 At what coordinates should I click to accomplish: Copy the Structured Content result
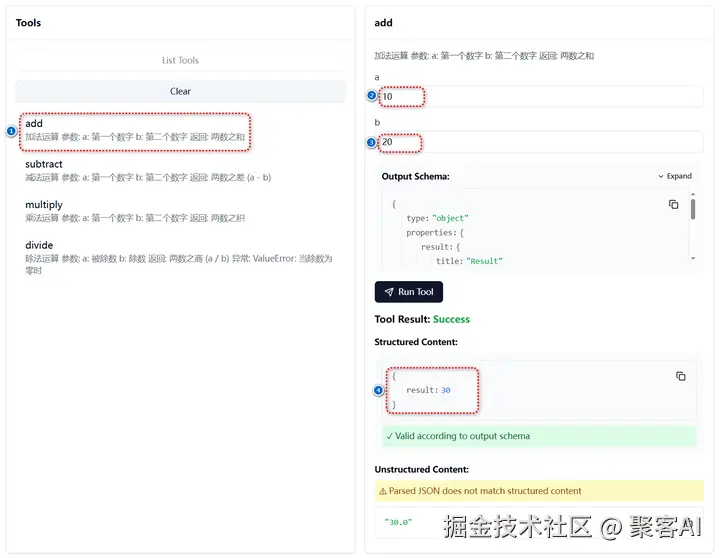pos(681,376)
